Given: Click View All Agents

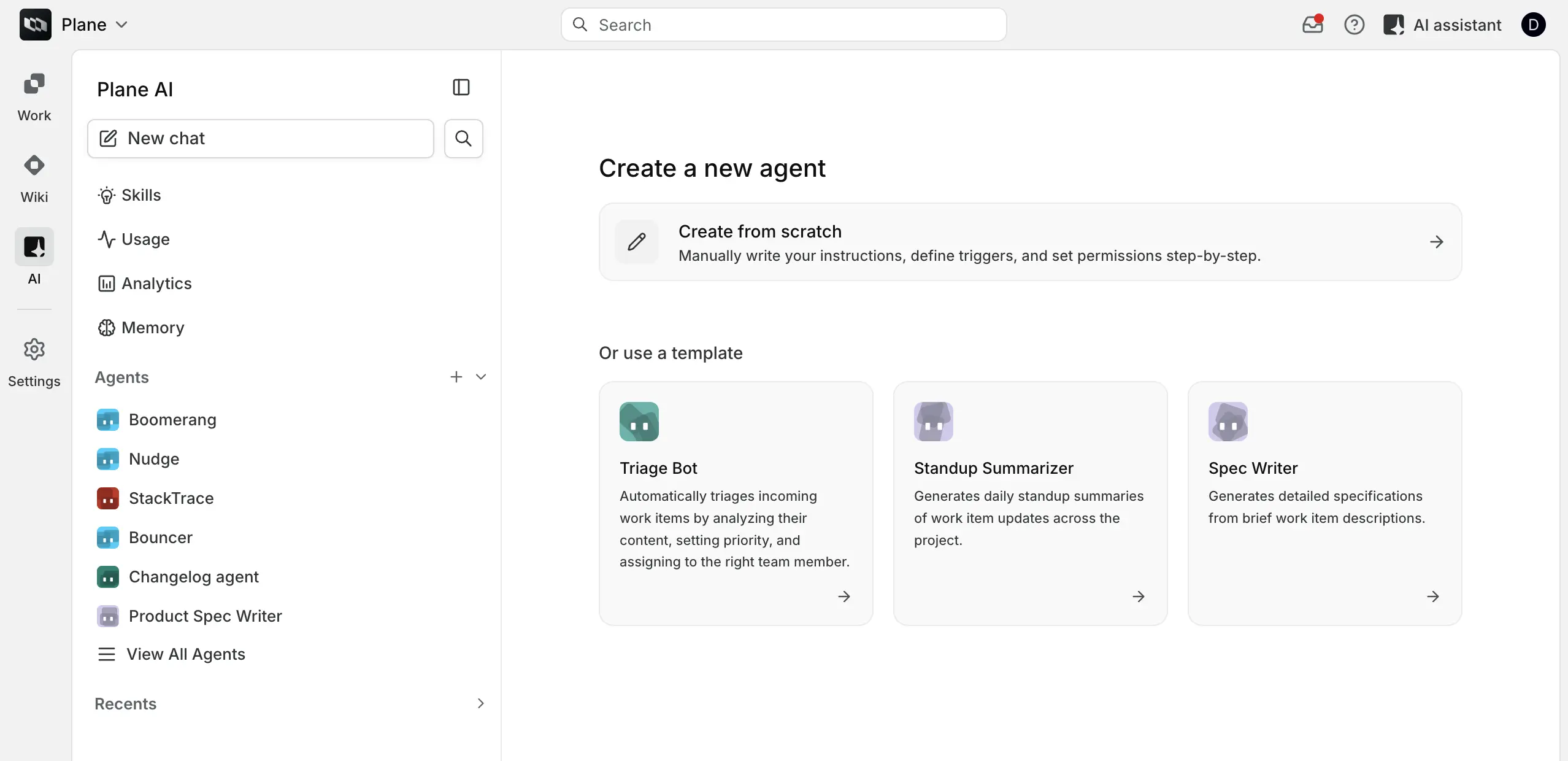Looking at the screenshot, I should [171, 654].
